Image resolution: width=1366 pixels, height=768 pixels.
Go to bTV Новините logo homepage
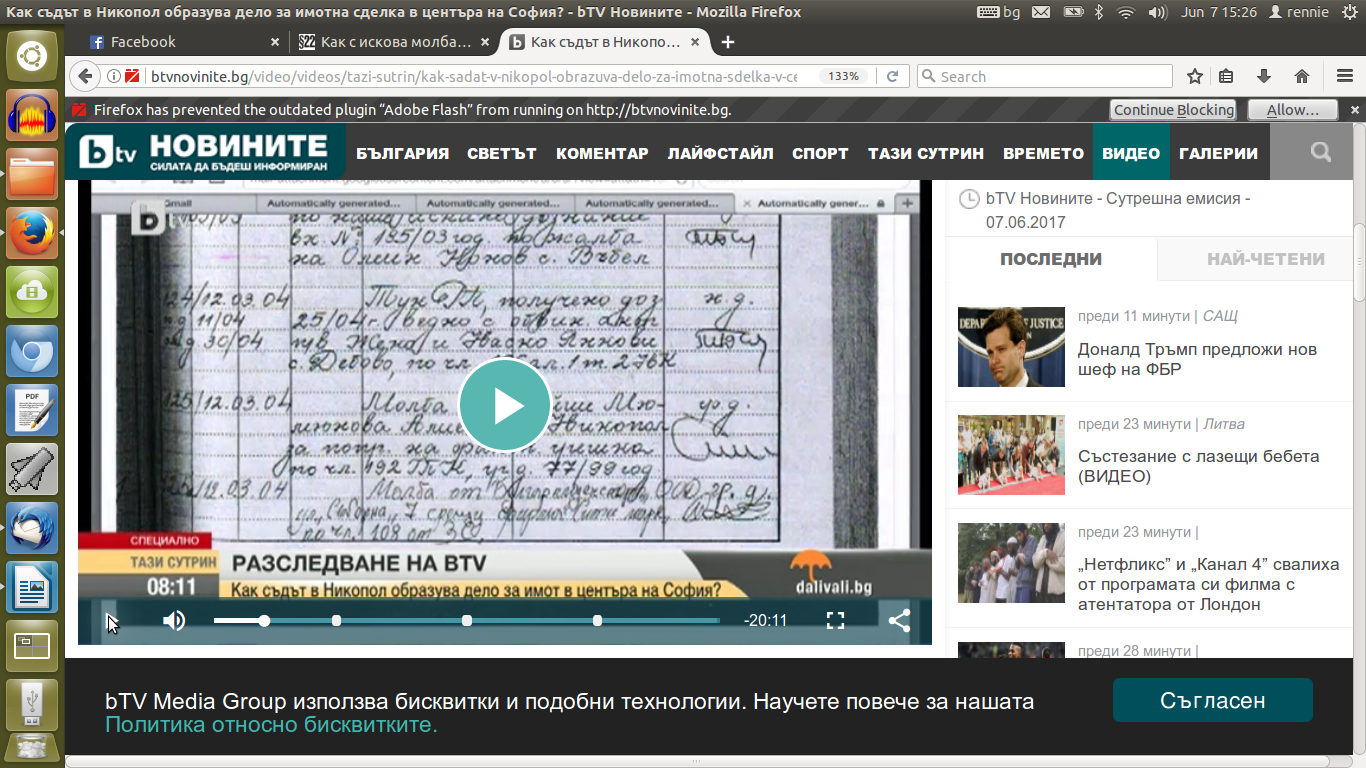click(205, 151)
